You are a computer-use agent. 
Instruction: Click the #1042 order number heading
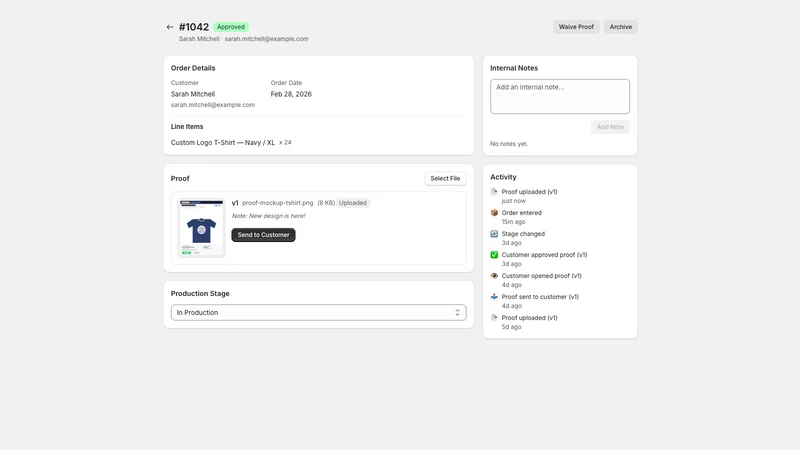tap(194, 27)
